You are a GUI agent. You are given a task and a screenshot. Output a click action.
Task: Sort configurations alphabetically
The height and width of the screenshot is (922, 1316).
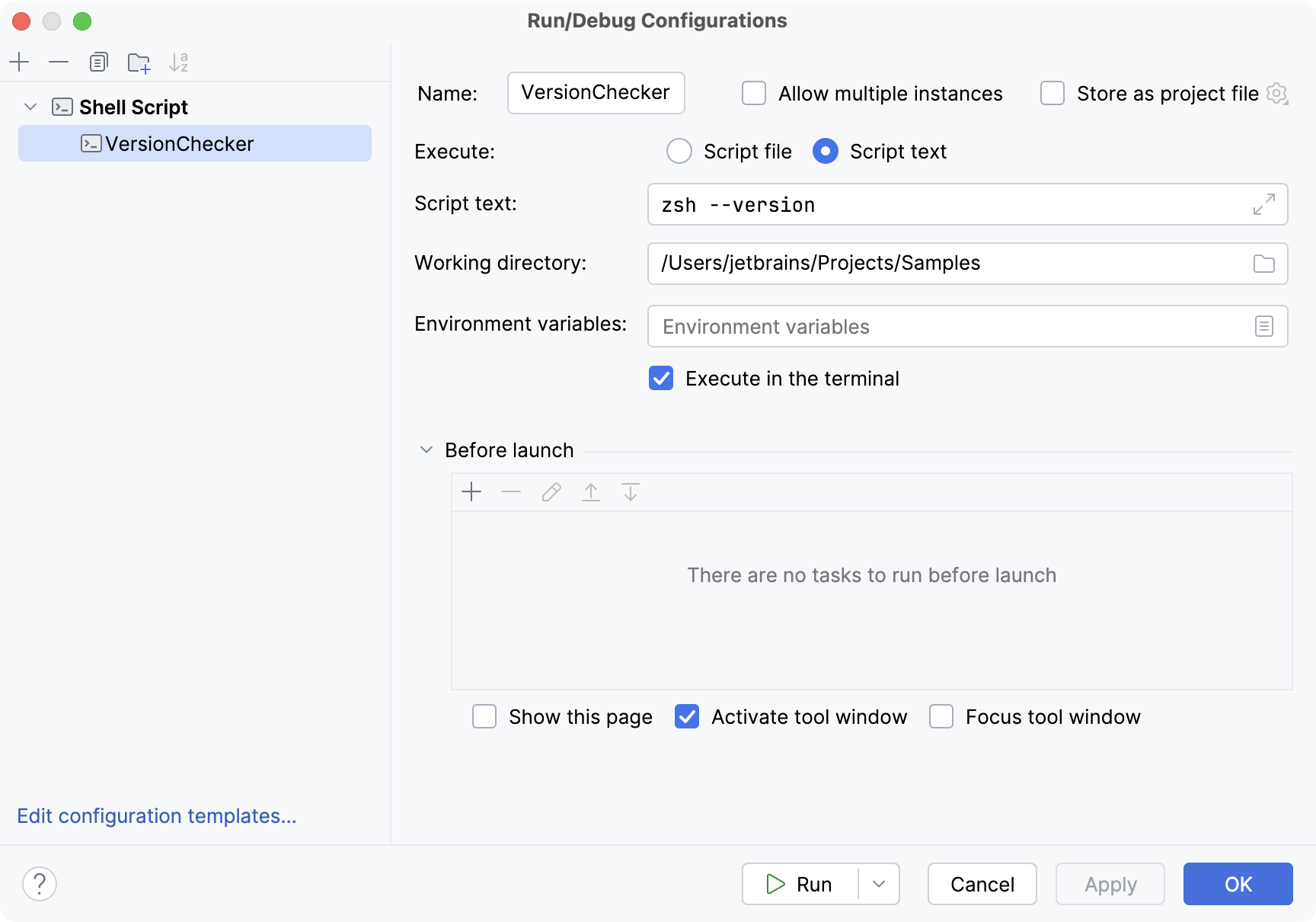[178, 62]
